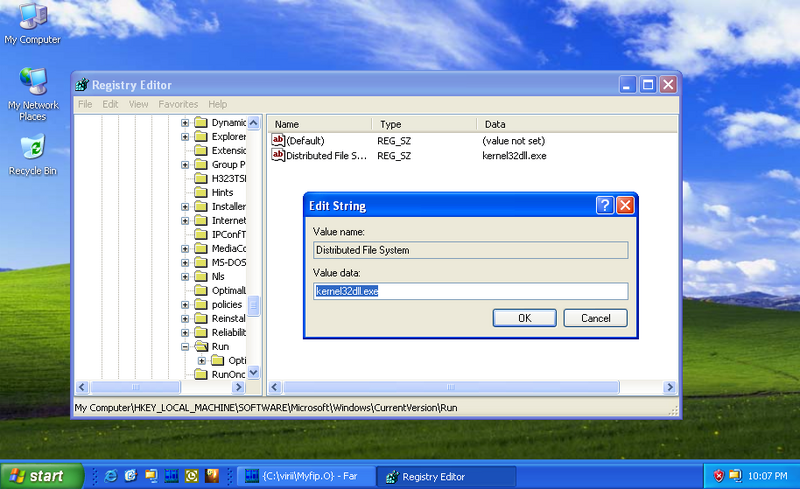
Task: Expand the MediaCo tree node
Action: tap(185, 249)
